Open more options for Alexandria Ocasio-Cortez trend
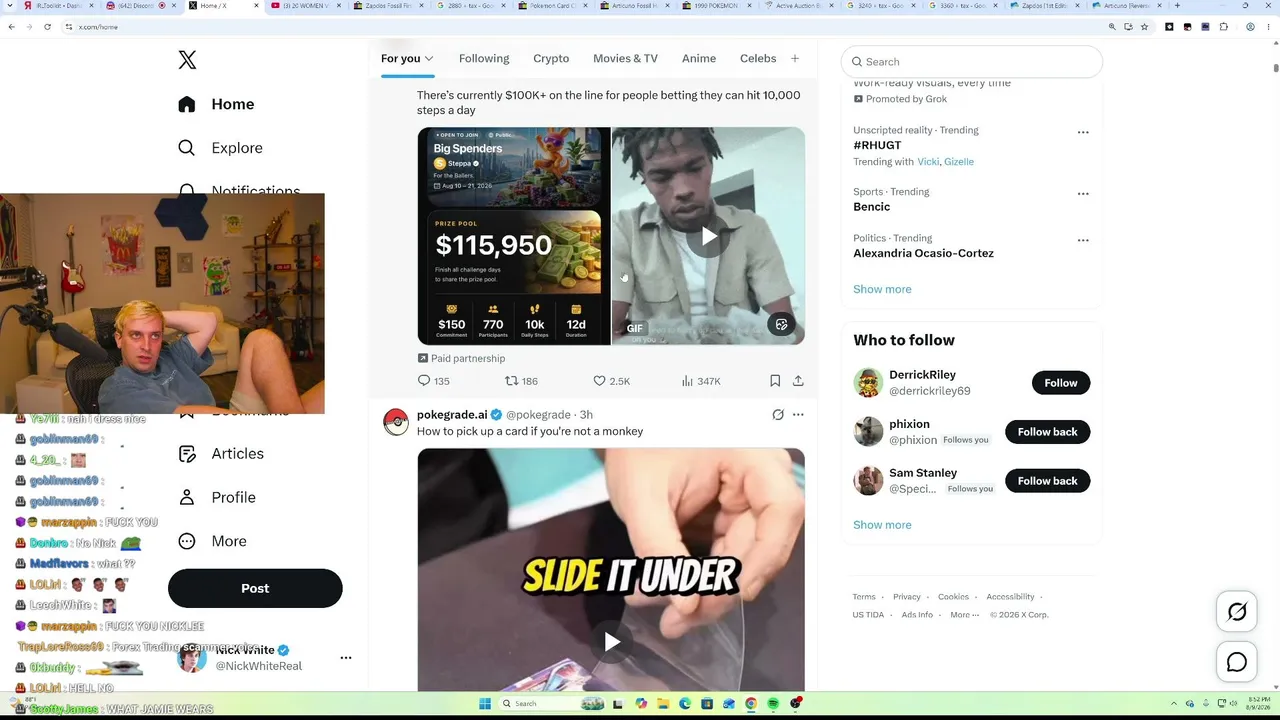 pyautogui.click(x=1083, y=241)
